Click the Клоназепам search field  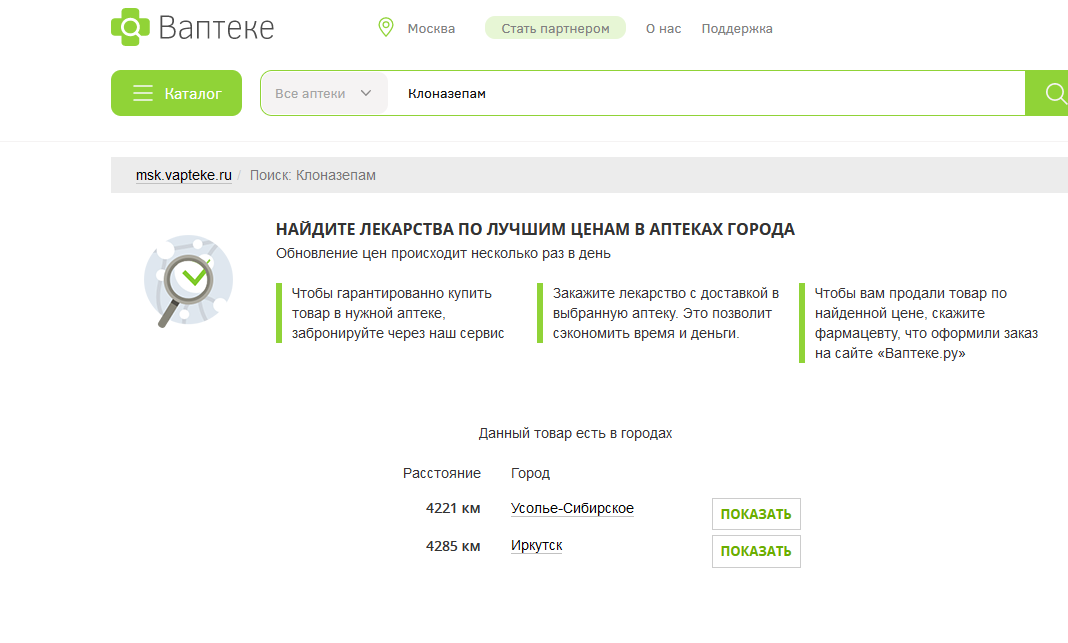click(706, 93)
